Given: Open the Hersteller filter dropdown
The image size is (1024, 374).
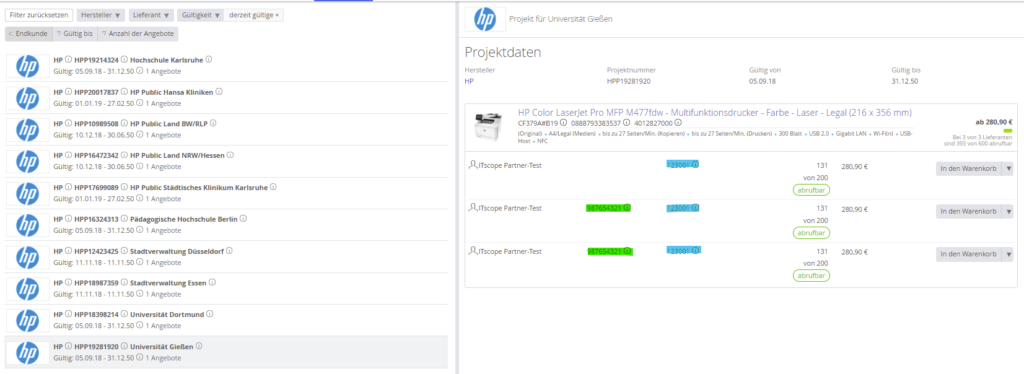Looking at the screenshot, I should click(101, 14).
